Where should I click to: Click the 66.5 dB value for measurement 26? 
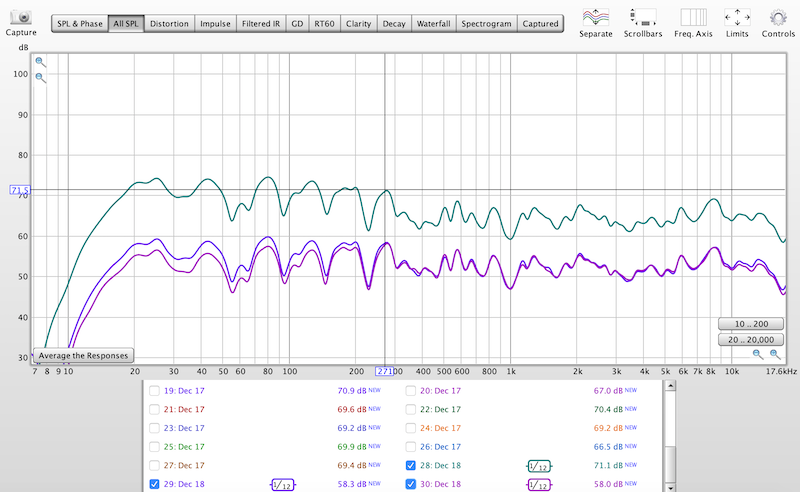click(608, 447)
